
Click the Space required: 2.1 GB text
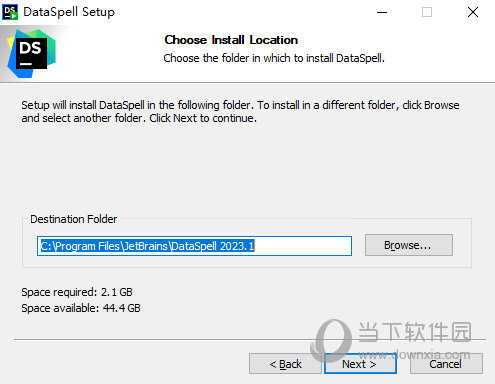click(77, 292)
